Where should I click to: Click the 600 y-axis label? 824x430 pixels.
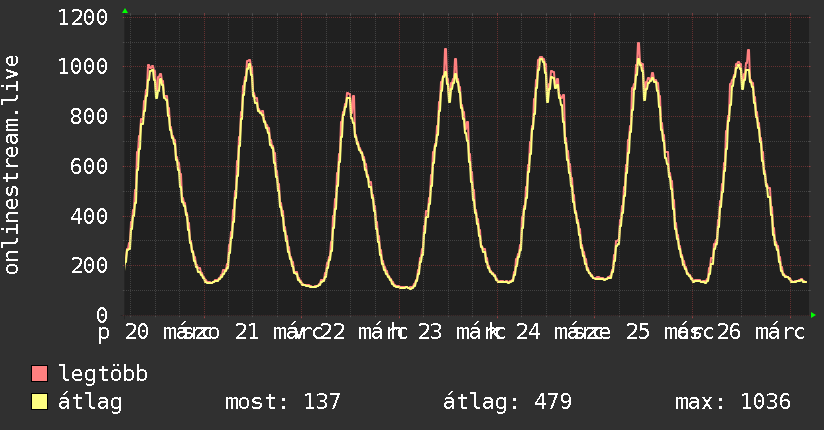tap(89, 167)
